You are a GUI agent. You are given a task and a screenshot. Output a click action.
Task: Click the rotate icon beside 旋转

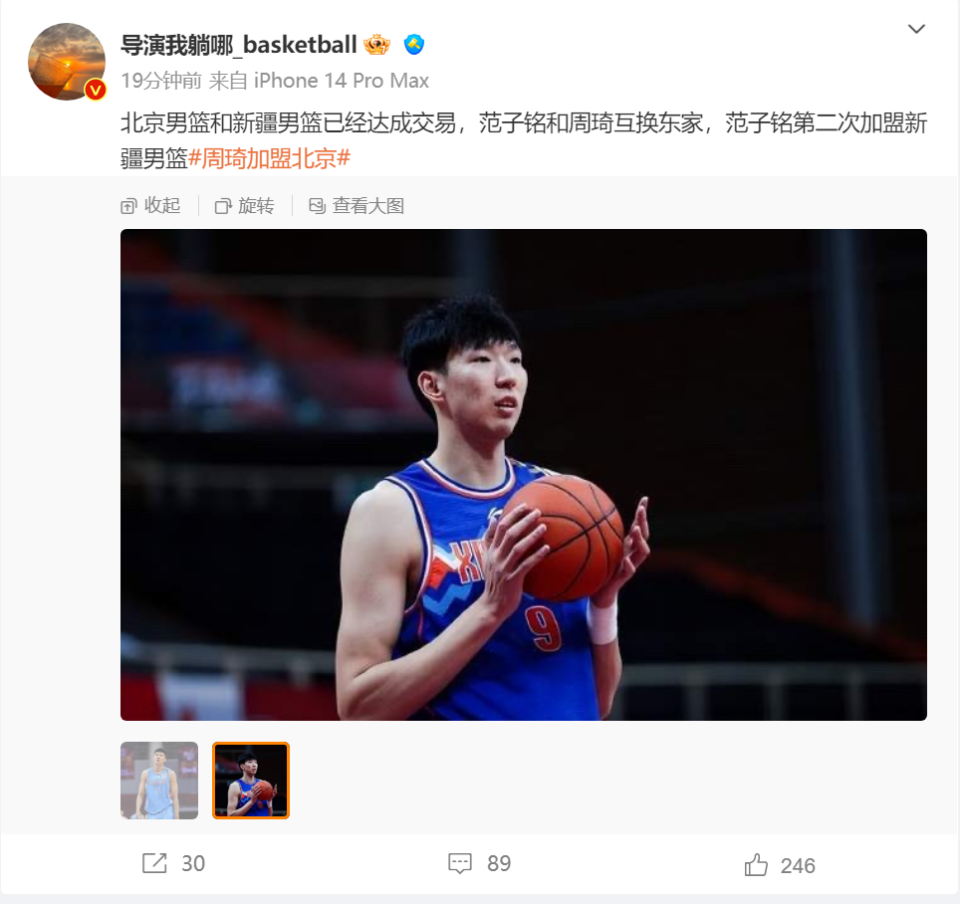coord(223,206)
